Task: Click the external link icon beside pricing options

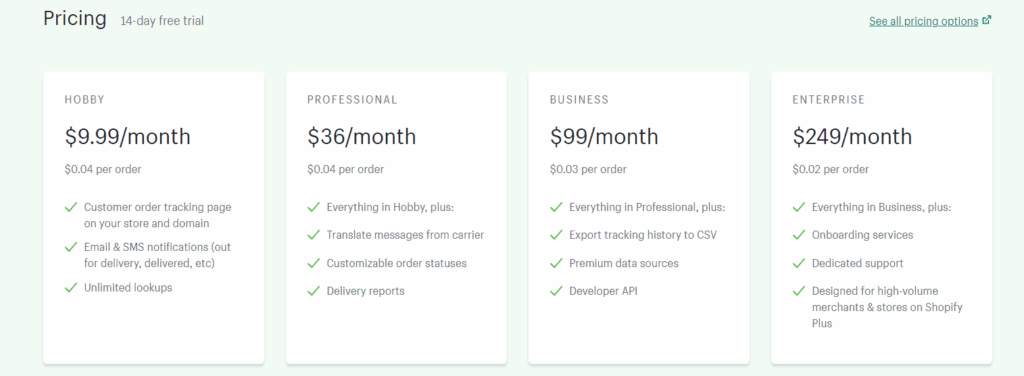Action: coord(987,20)
